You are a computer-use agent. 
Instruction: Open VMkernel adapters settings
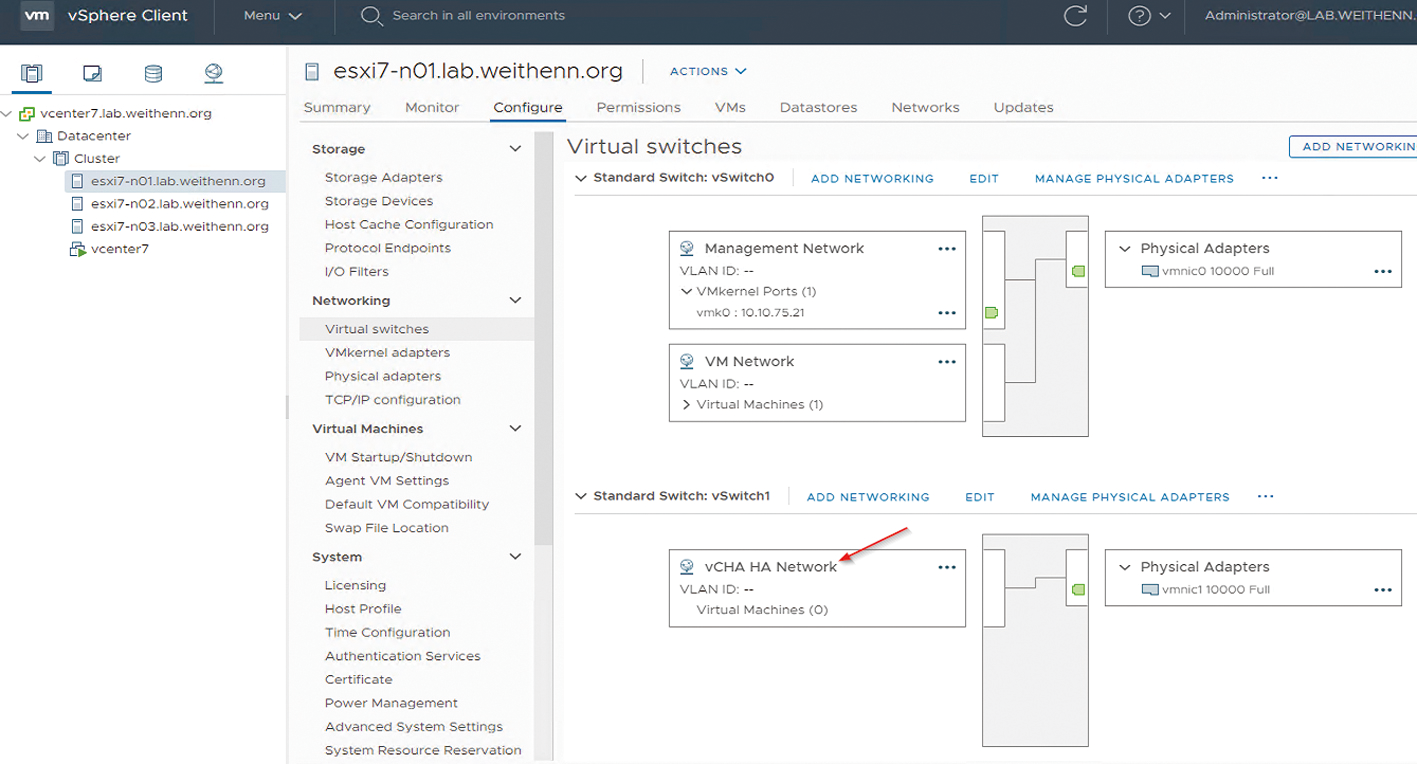(x=387, y=353)
